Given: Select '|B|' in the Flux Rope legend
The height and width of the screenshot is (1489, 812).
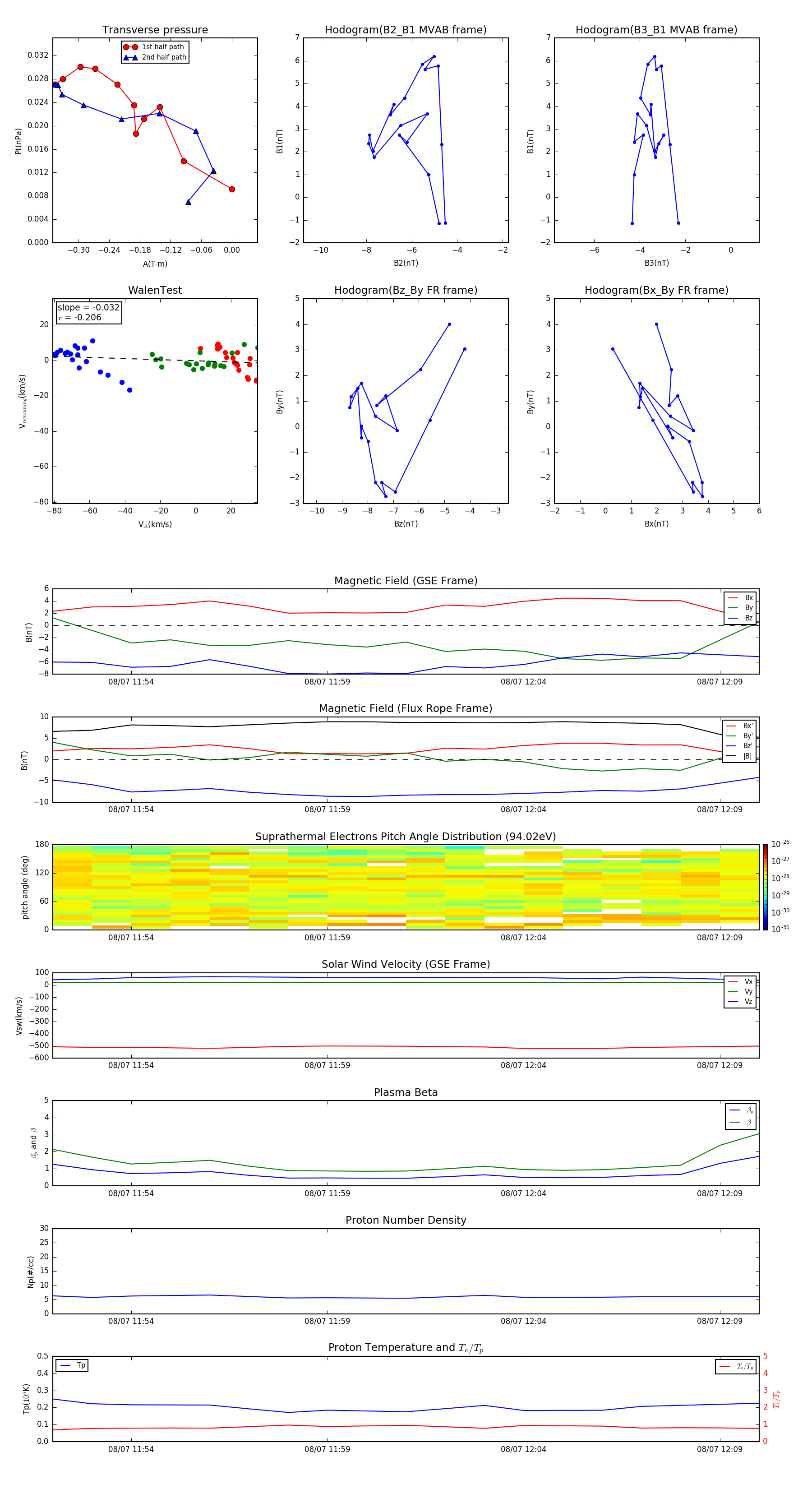Looking at the screenshot, I should click(x=740, y=756).
